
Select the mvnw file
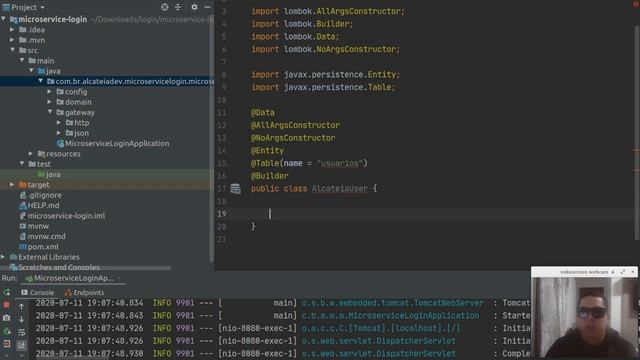tap(38, 226)
